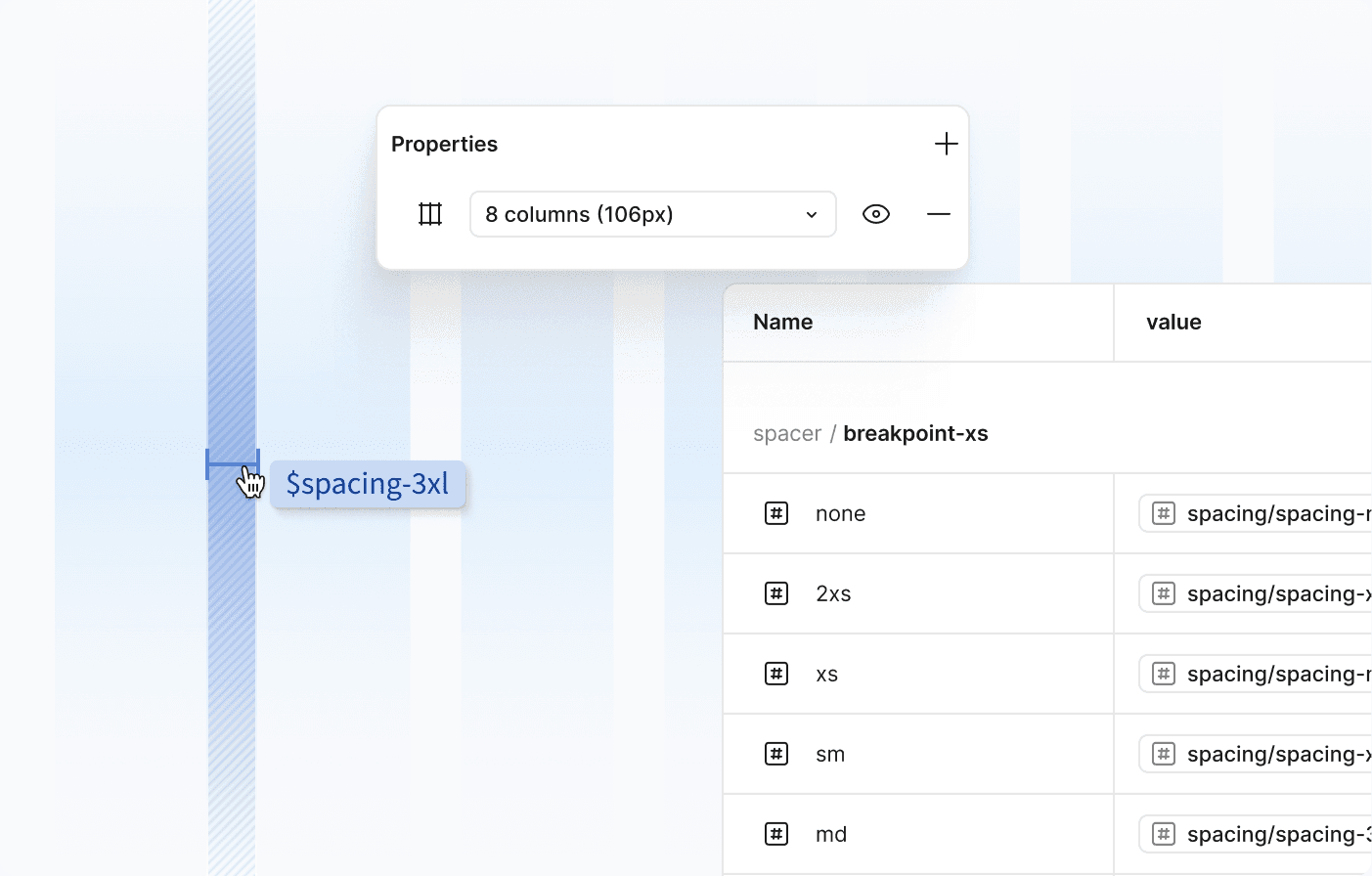Image resolution: width=1372 pixels, height=876 pixels.
Task: Click the number icon next to md
Action: (776, 834)
